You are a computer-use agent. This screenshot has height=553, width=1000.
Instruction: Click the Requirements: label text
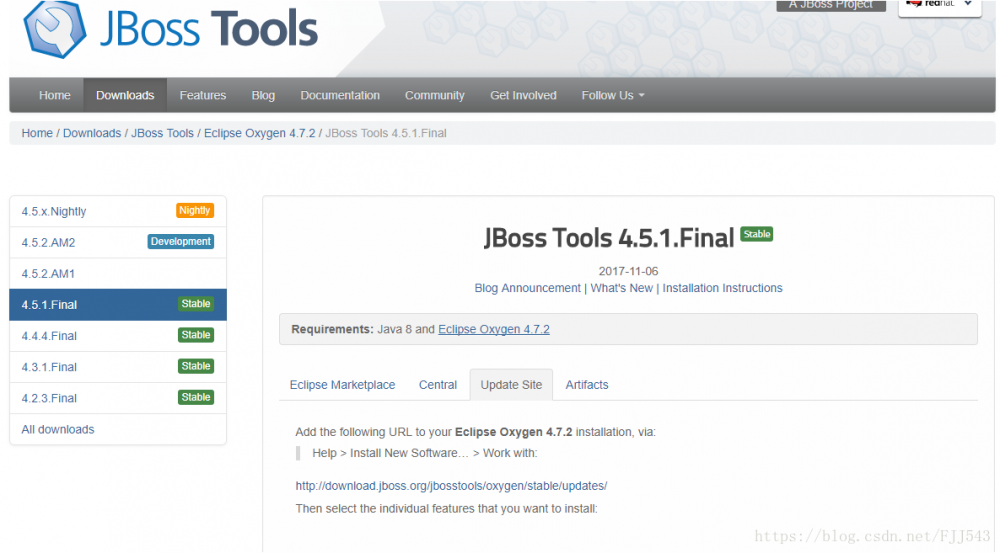(332, 330)
